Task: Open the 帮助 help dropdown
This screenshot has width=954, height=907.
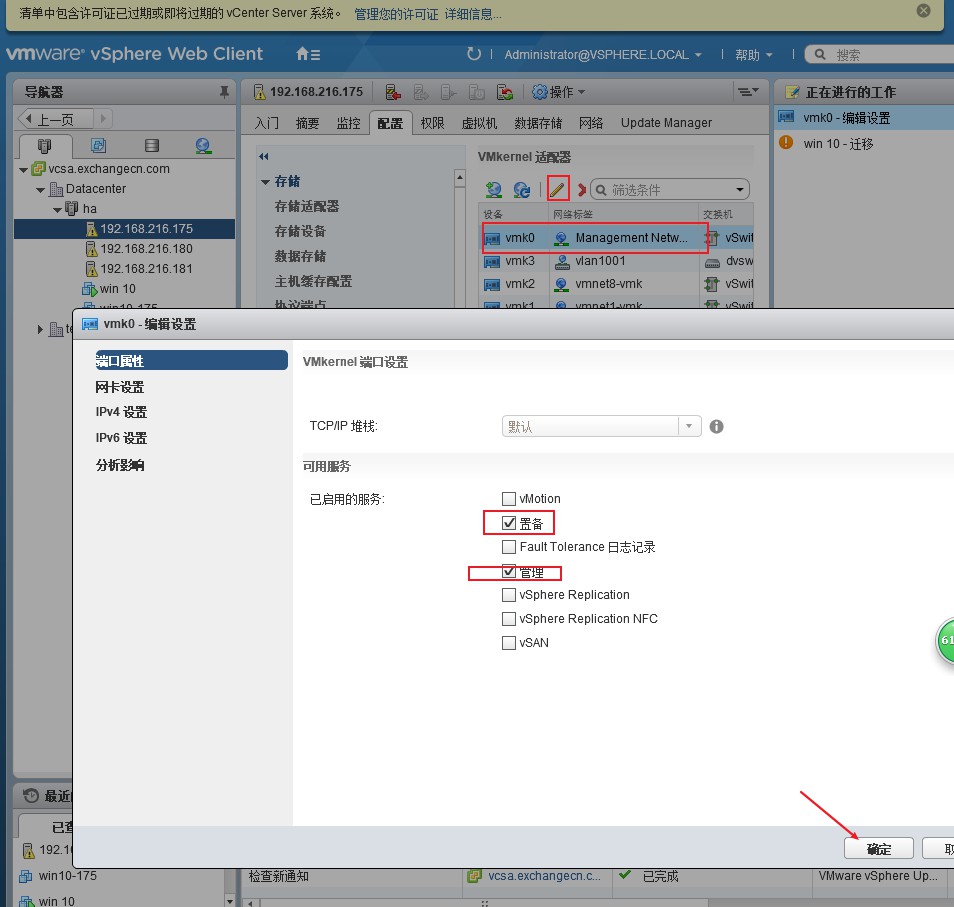Action: 753,55
